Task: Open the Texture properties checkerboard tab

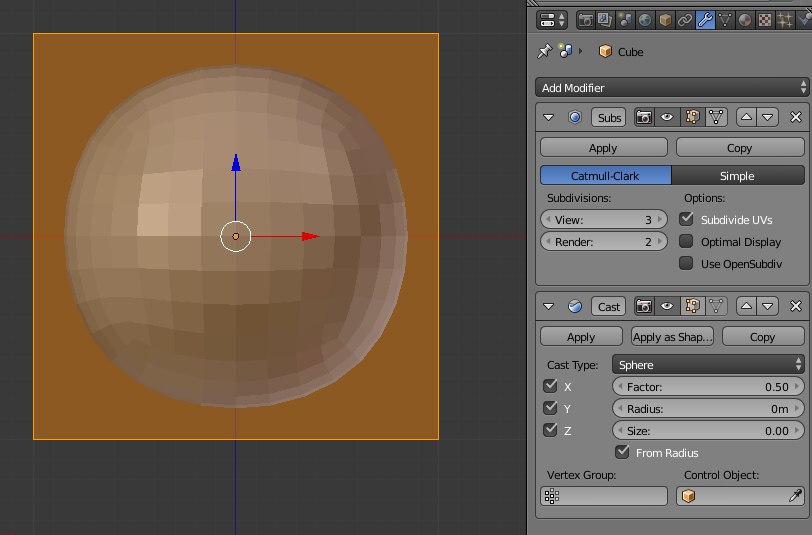Action: (x=764, y=20)
